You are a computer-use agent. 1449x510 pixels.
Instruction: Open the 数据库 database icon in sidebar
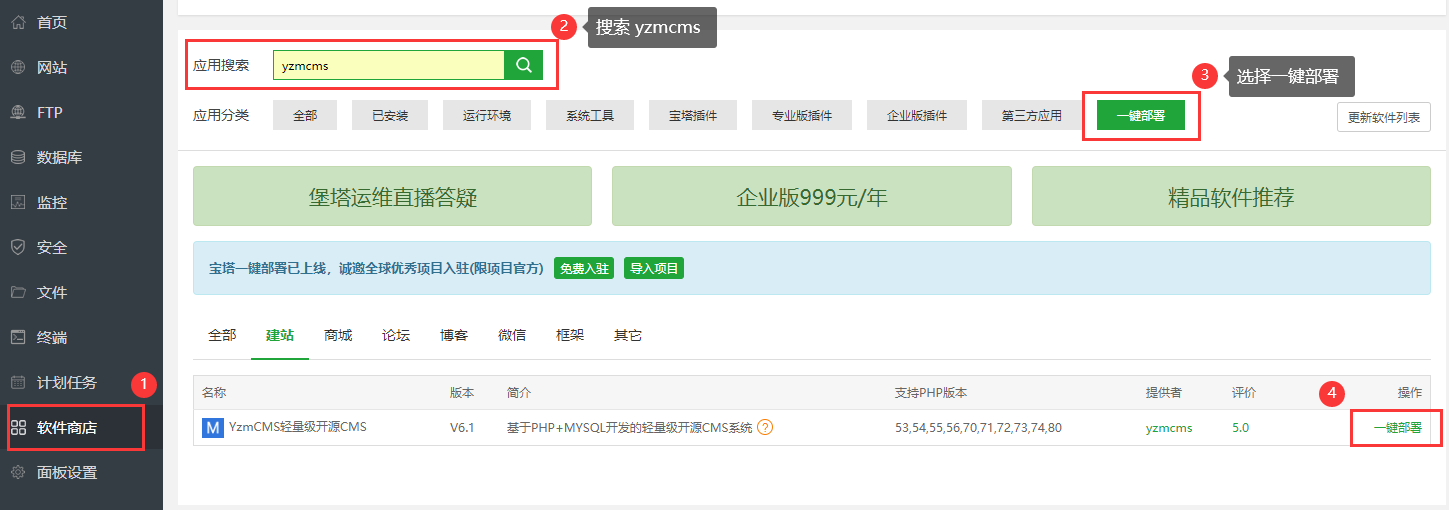pyautogui.click(x=18, y=157)
